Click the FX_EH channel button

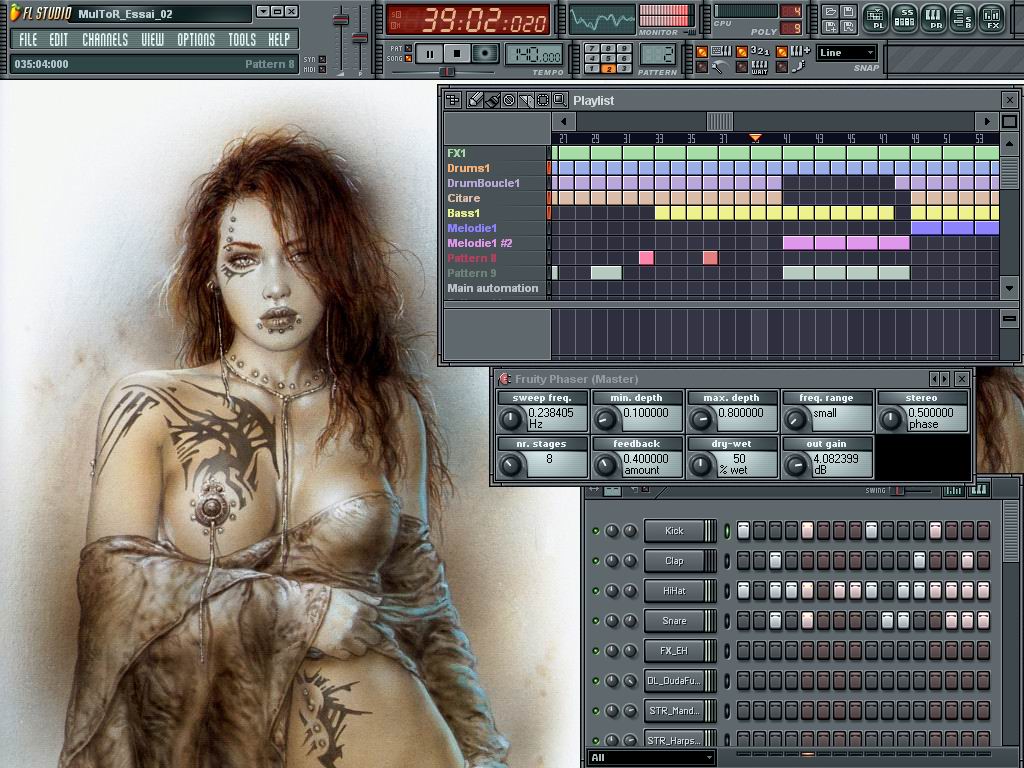click(679, 651)
